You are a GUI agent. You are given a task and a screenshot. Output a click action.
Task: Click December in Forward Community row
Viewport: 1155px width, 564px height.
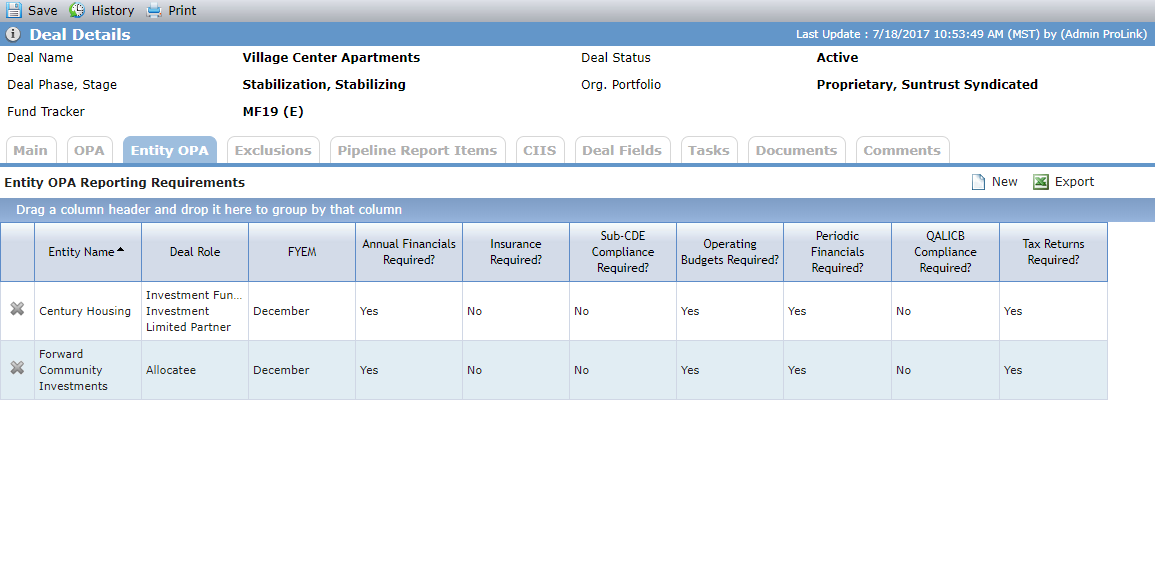tap(302, 370)
